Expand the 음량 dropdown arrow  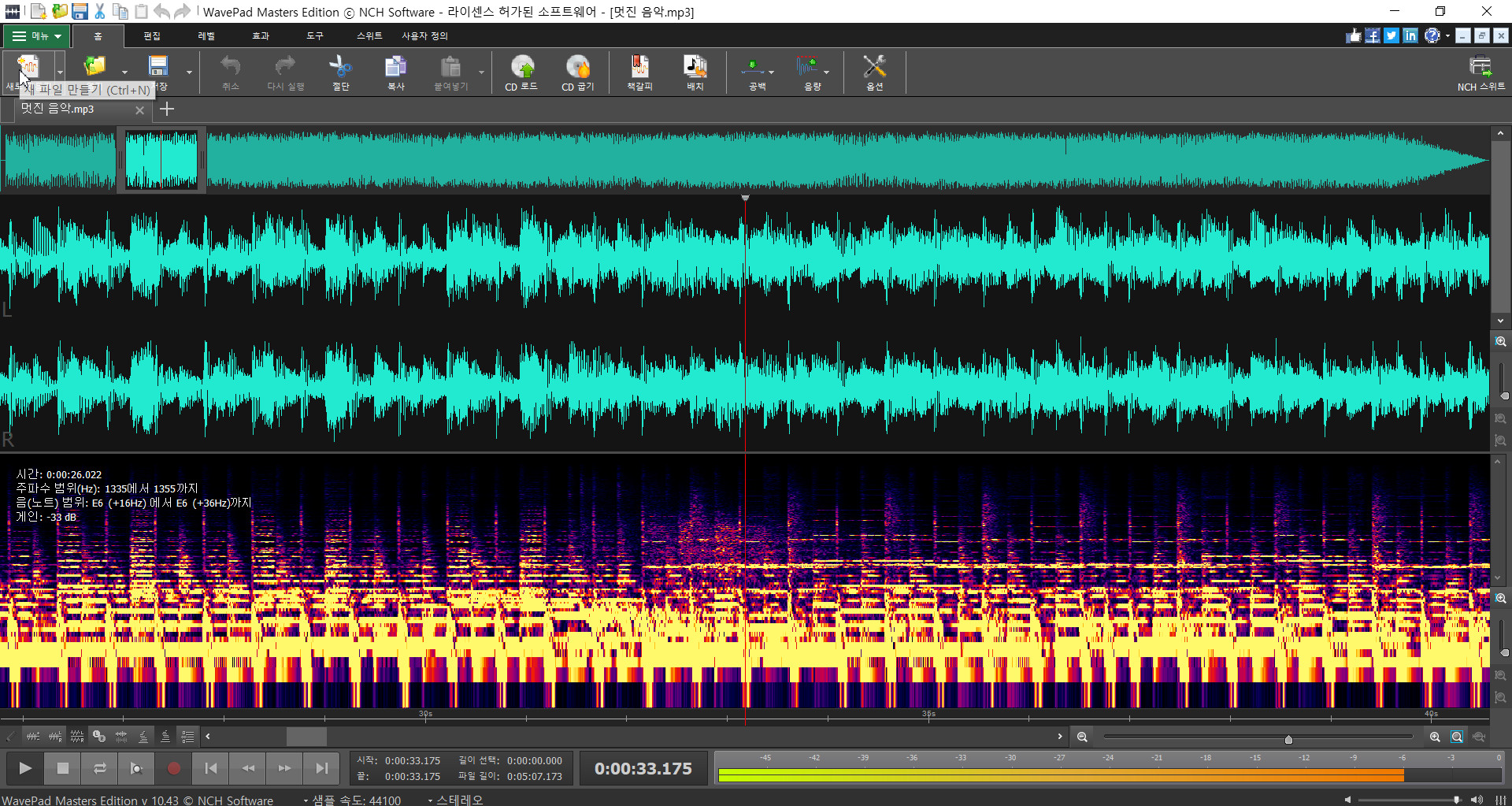826,72
